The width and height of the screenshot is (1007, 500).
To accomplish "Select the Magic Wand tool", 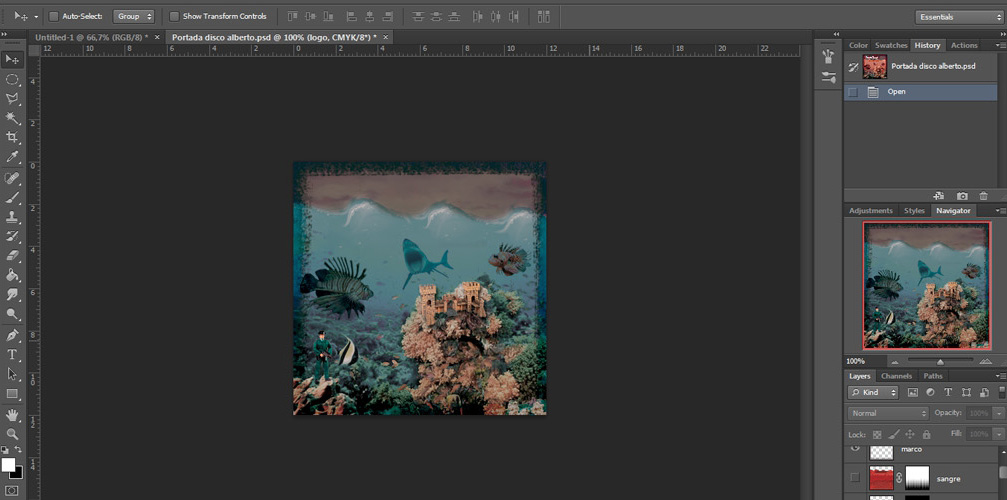I will pyautogui.click(x=13, y=118).
